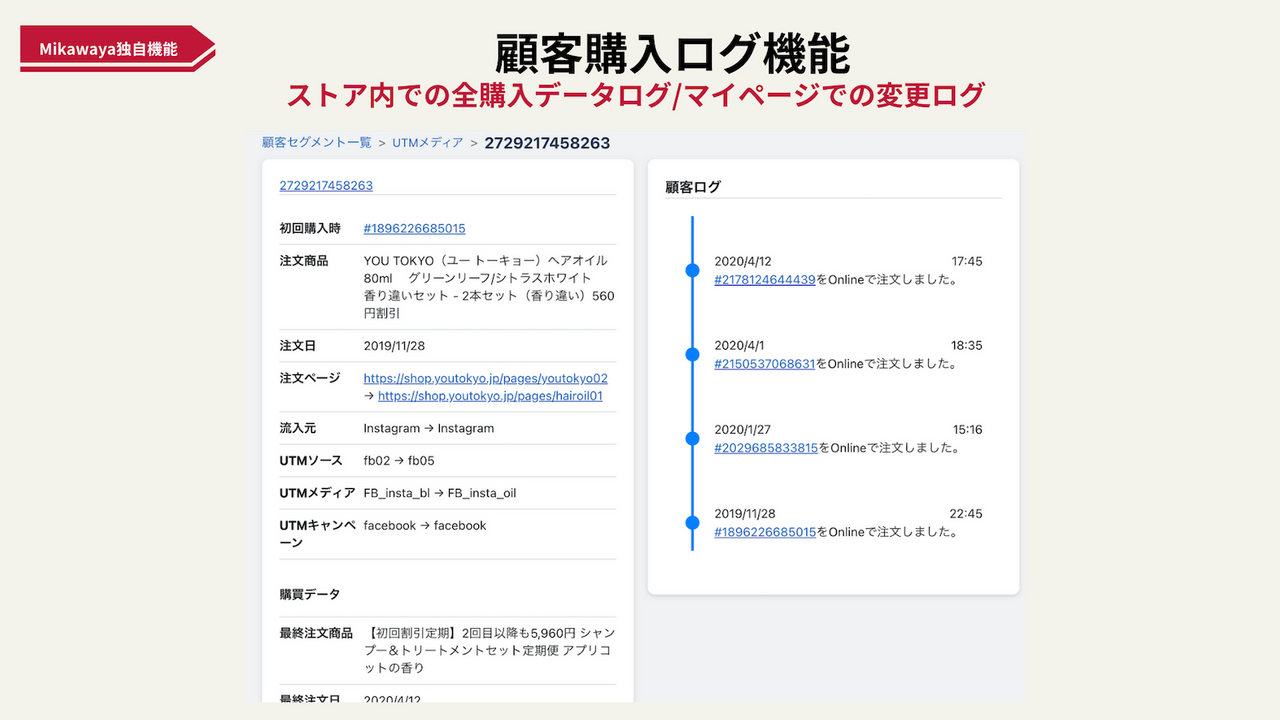Select the 購買データ section header
The height and width of the screenshot is (720, 1280).
point(306,592)
